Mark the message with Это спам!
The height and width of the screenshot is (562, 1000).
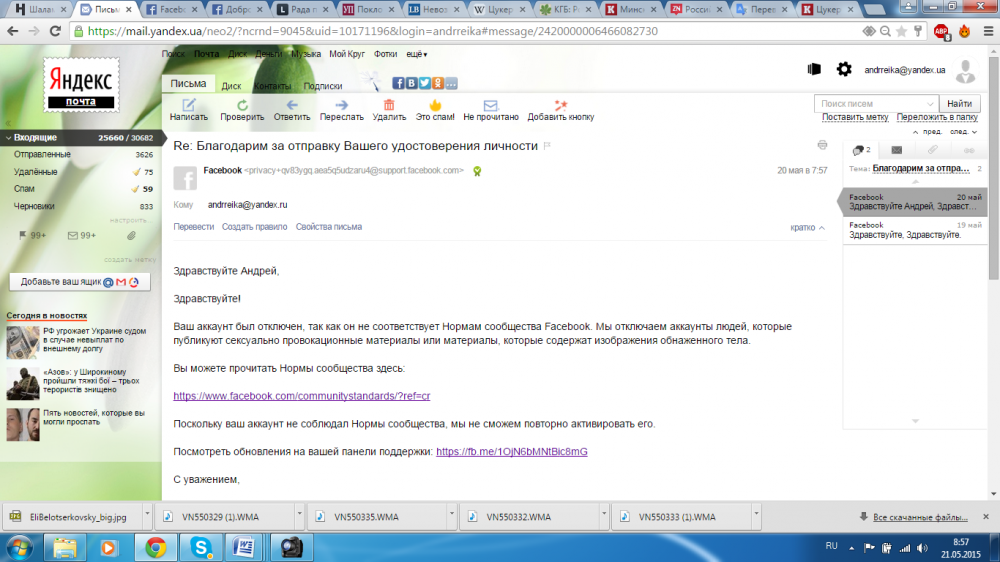coord(435,105)
